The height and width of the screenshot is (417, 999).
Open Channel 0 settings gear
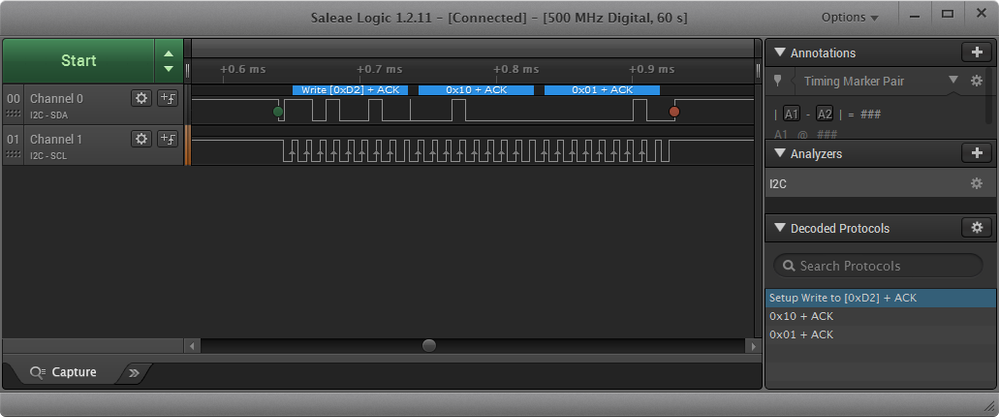pos(141,98)
